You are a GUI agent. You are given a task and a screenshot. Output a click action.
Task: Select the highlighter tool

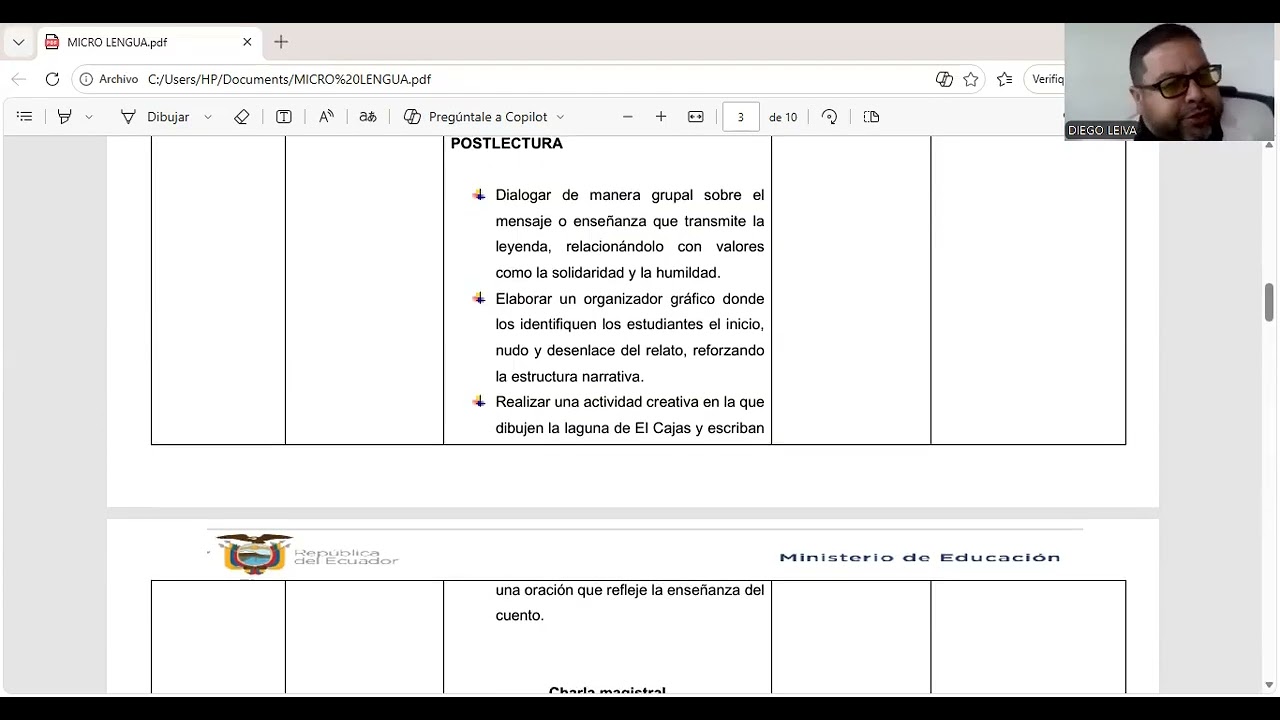click(x=64, y=117)
